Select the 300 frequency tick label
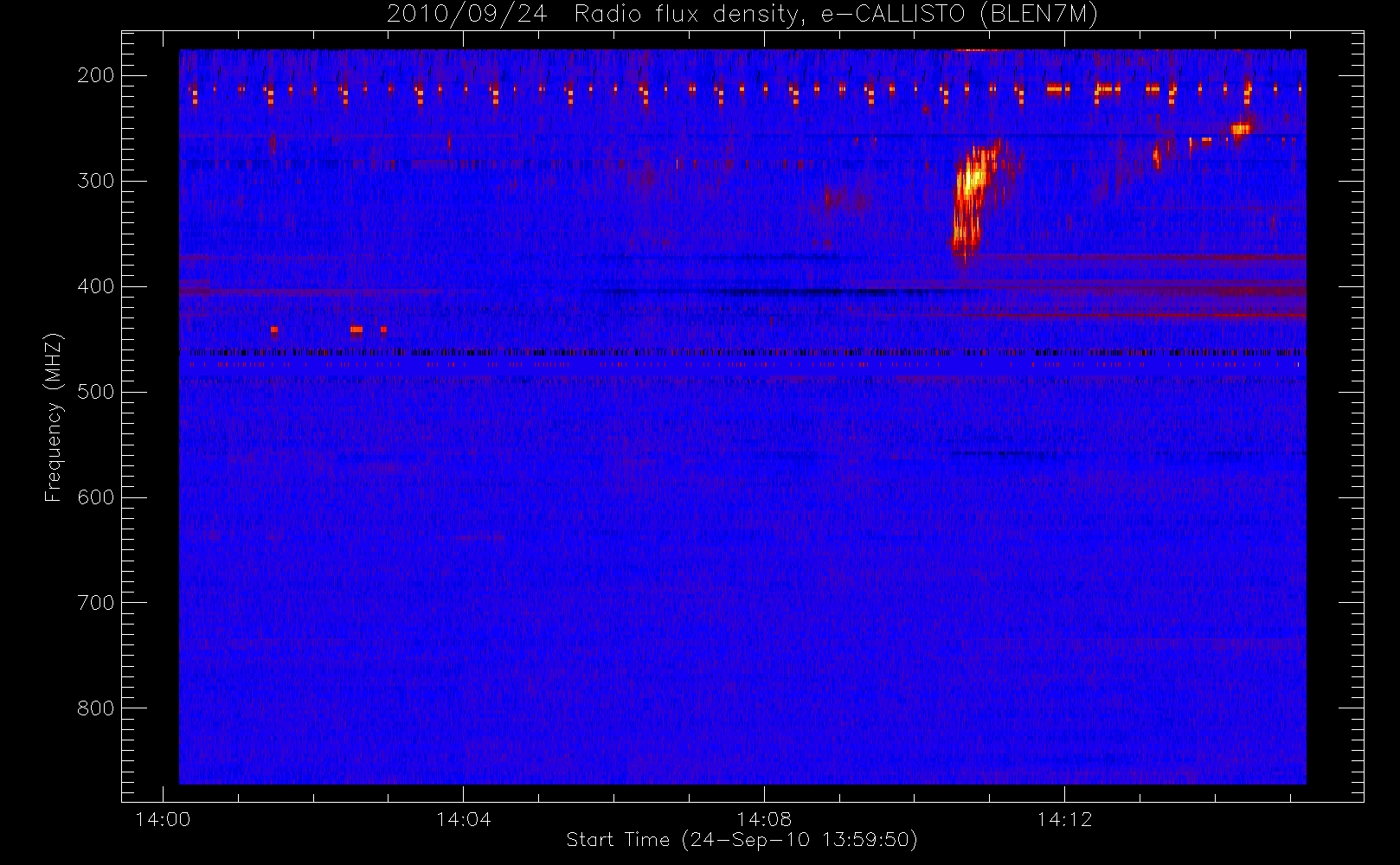This screenshot has height=865, width=1400. [x=95, y=181]
